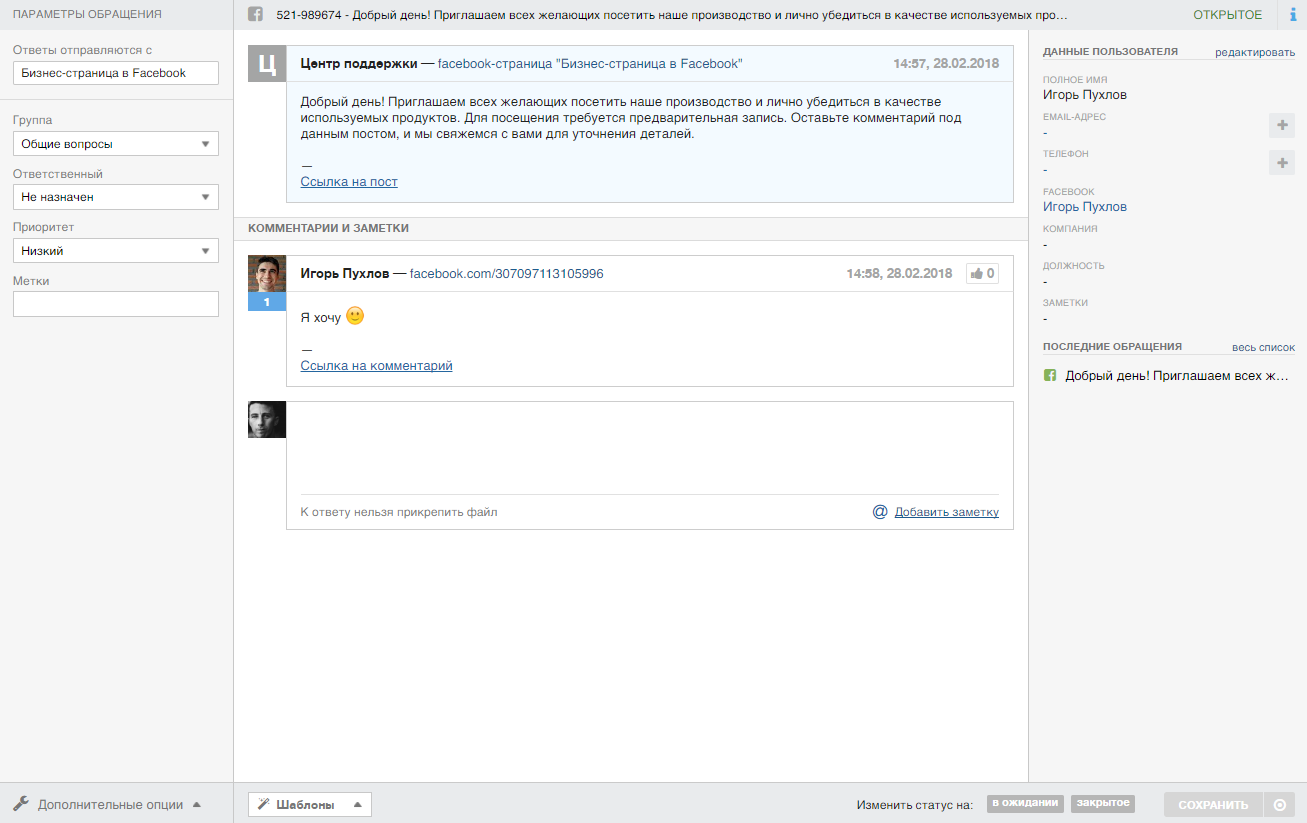Open the round options button beside СОХРАНИТЬ

[x=1279, y=805]
